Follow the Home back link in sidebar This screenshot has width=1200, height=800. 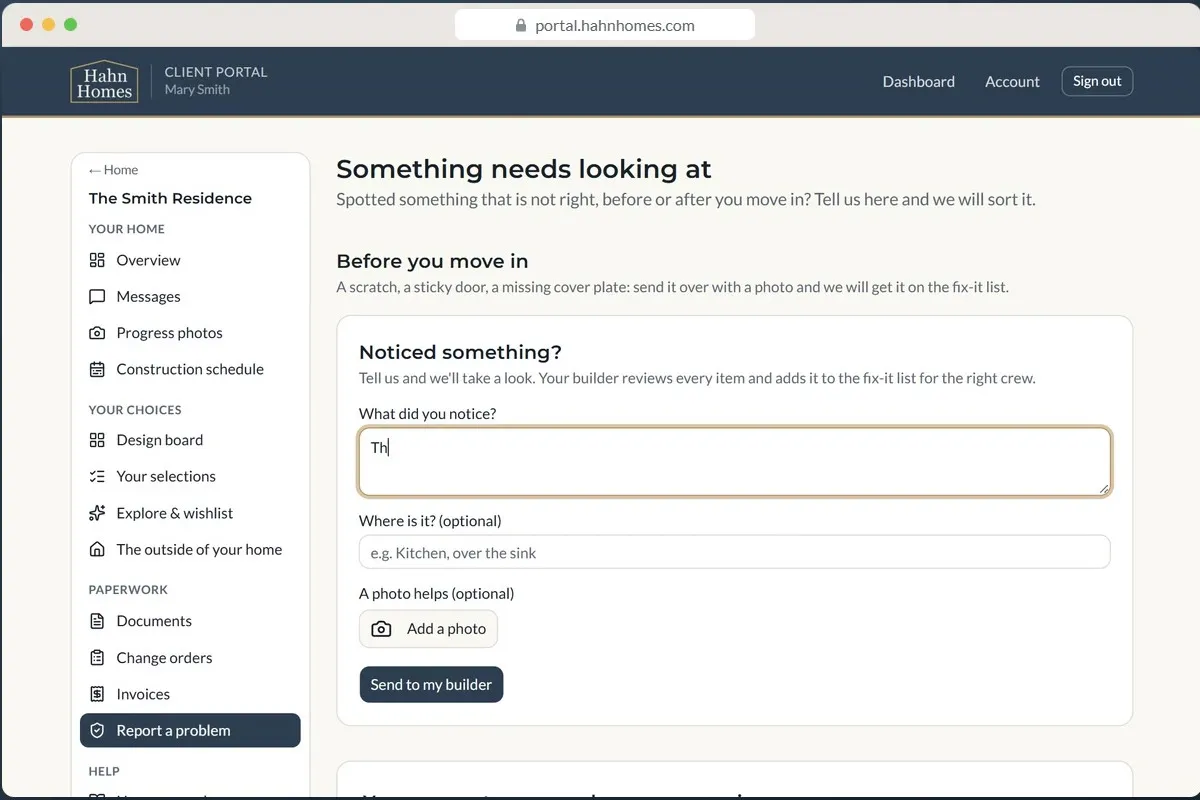[x=113, y=170]
